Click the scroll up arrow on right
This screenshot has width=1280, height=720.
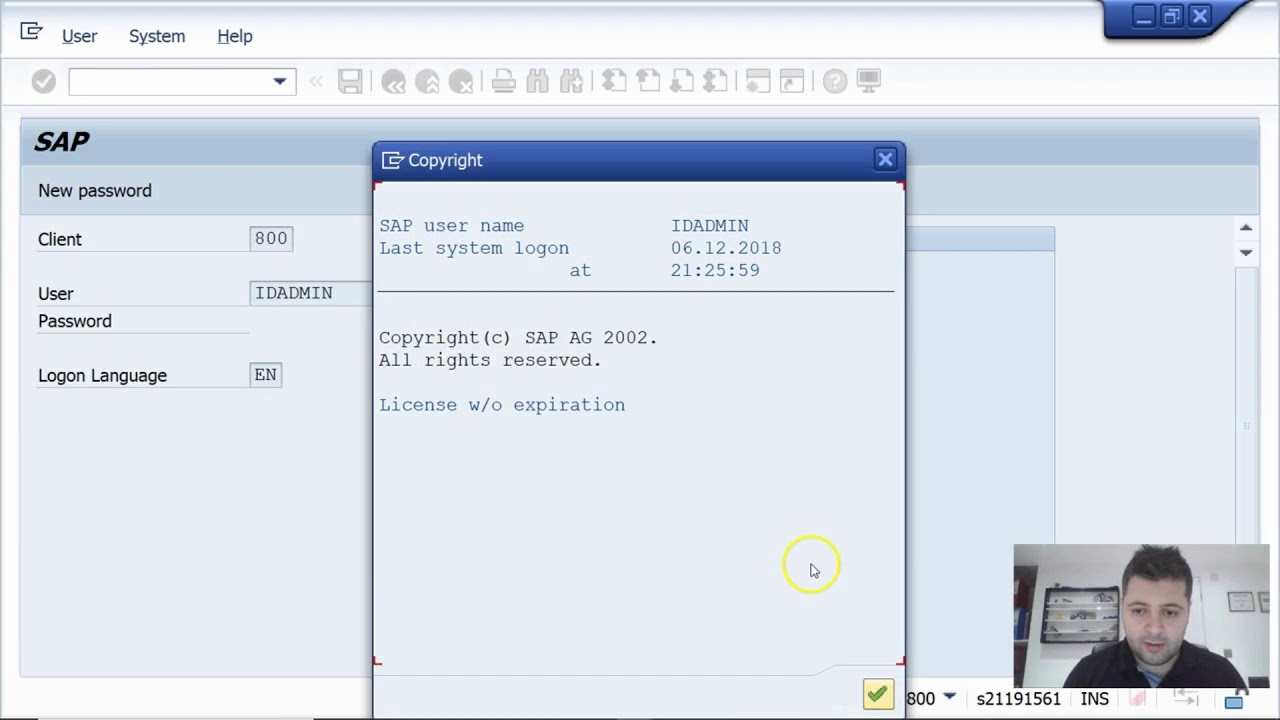click(1246, 228)
